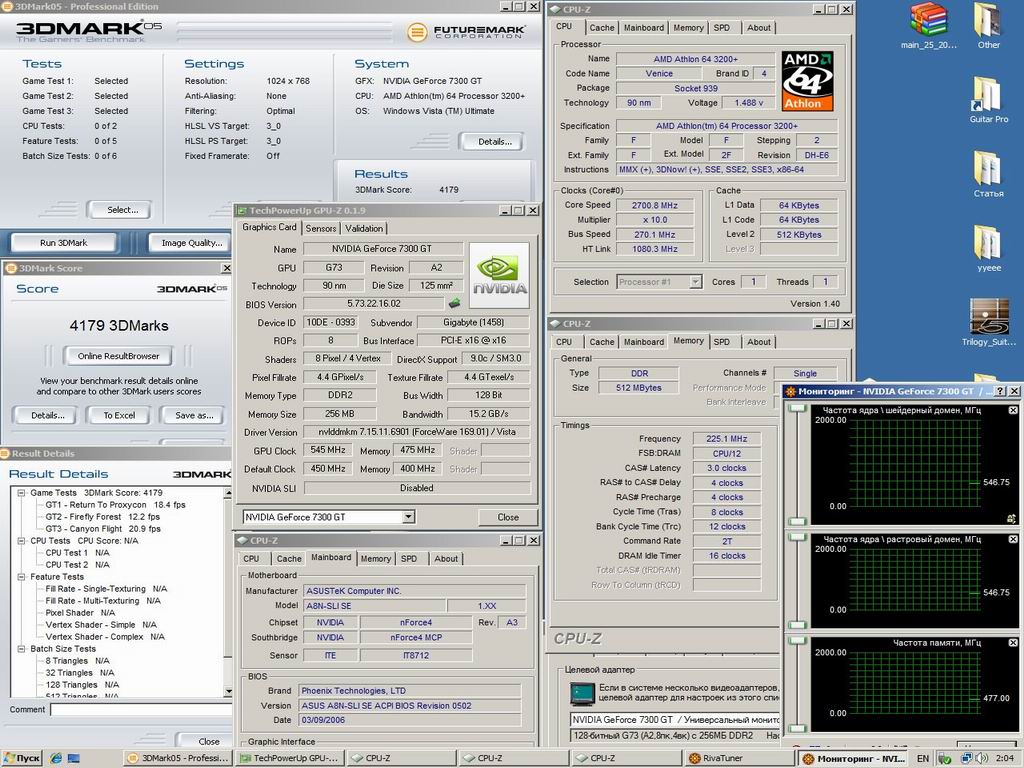This screenshot has width=1024, height=768.
Task: Open the Trilogy_Suit desktop icon
Action: click(988, 323)
